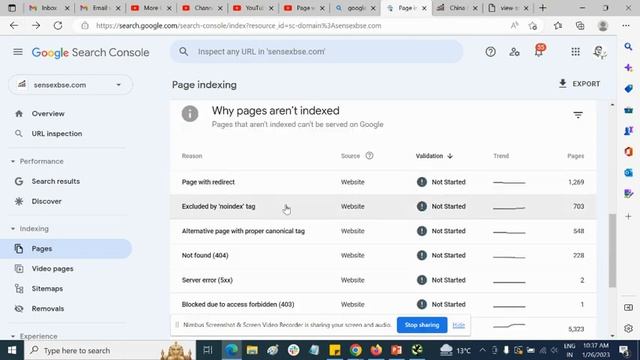640x360 pixels.
Task: Collapse the Performance section
Action: tap(13, 162)
